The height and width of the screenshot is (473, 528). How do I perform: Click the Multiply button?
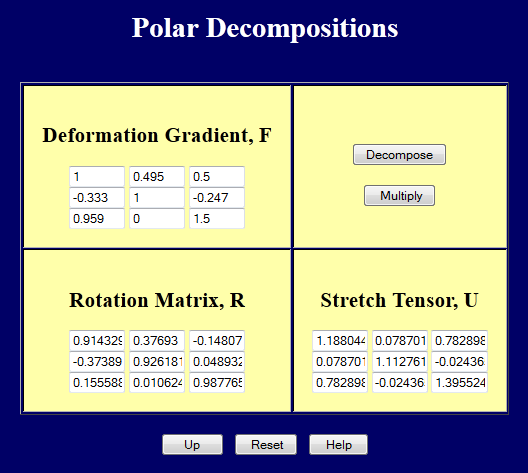(x=399, y=196)
